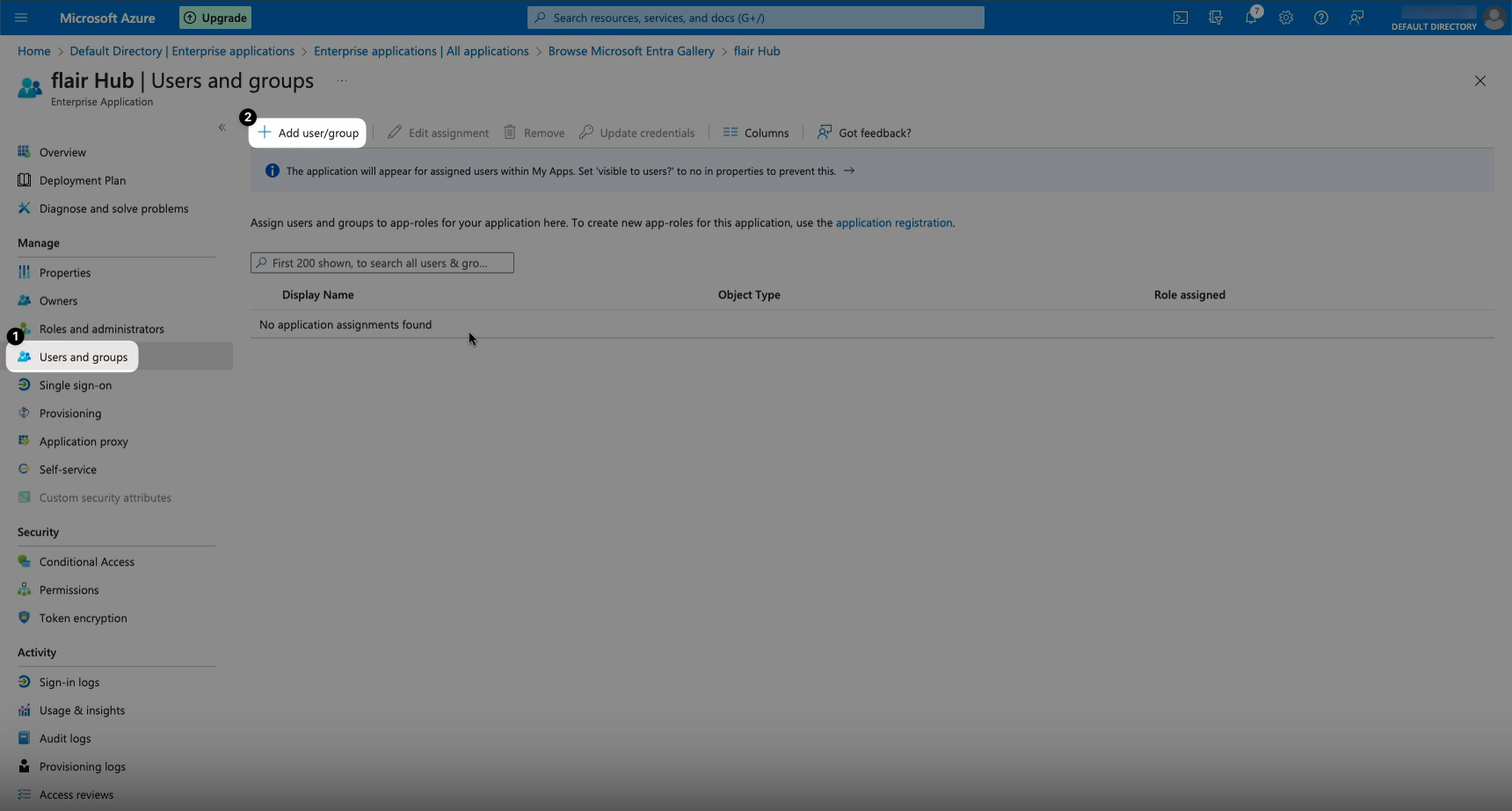Open the Cloud Shell icon in header
The height and width of the screenshot is (811, 1512).
[x=1181, y=18]
